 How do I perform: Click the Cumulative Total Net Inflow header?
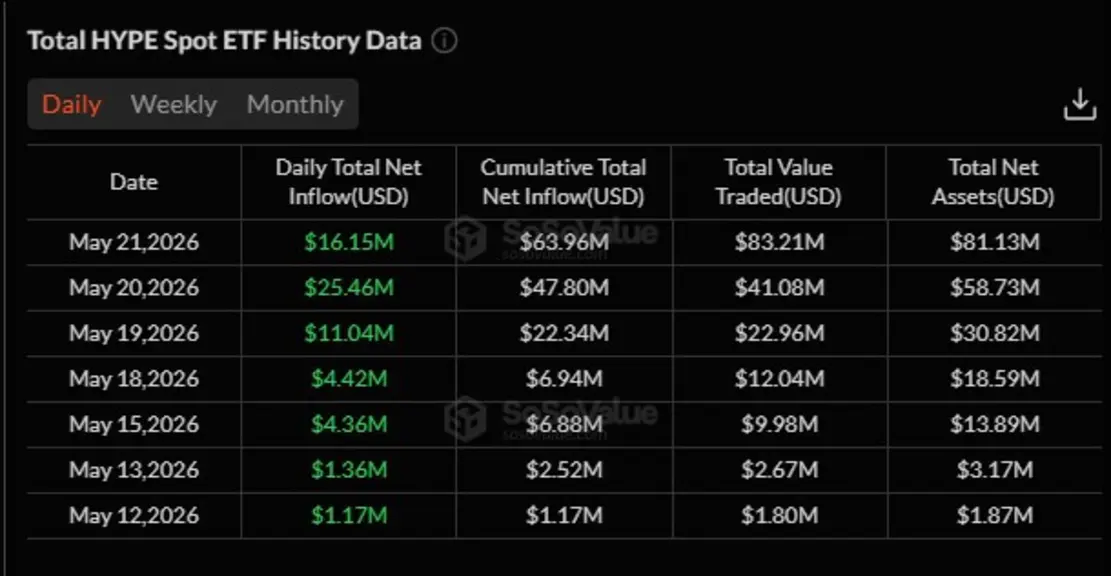563,182
